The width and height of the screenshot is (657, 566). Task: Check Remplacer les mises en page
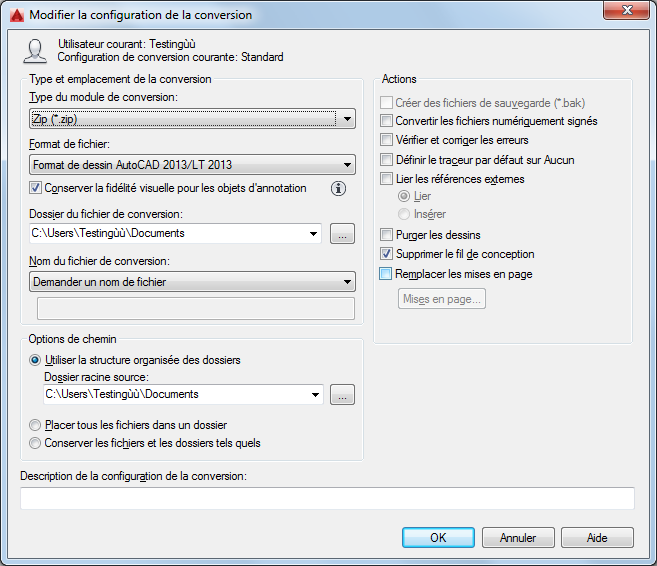[x=385, y=274]
